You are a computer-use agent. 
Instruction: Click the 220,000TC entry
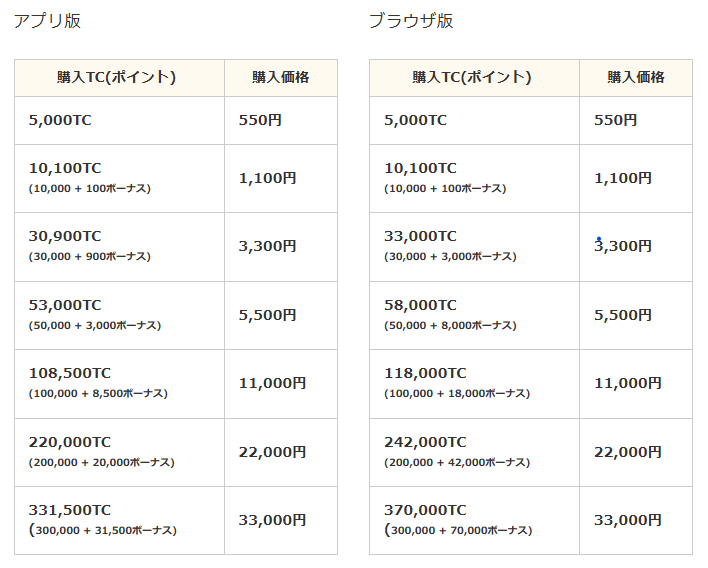[x=70, y=442]
